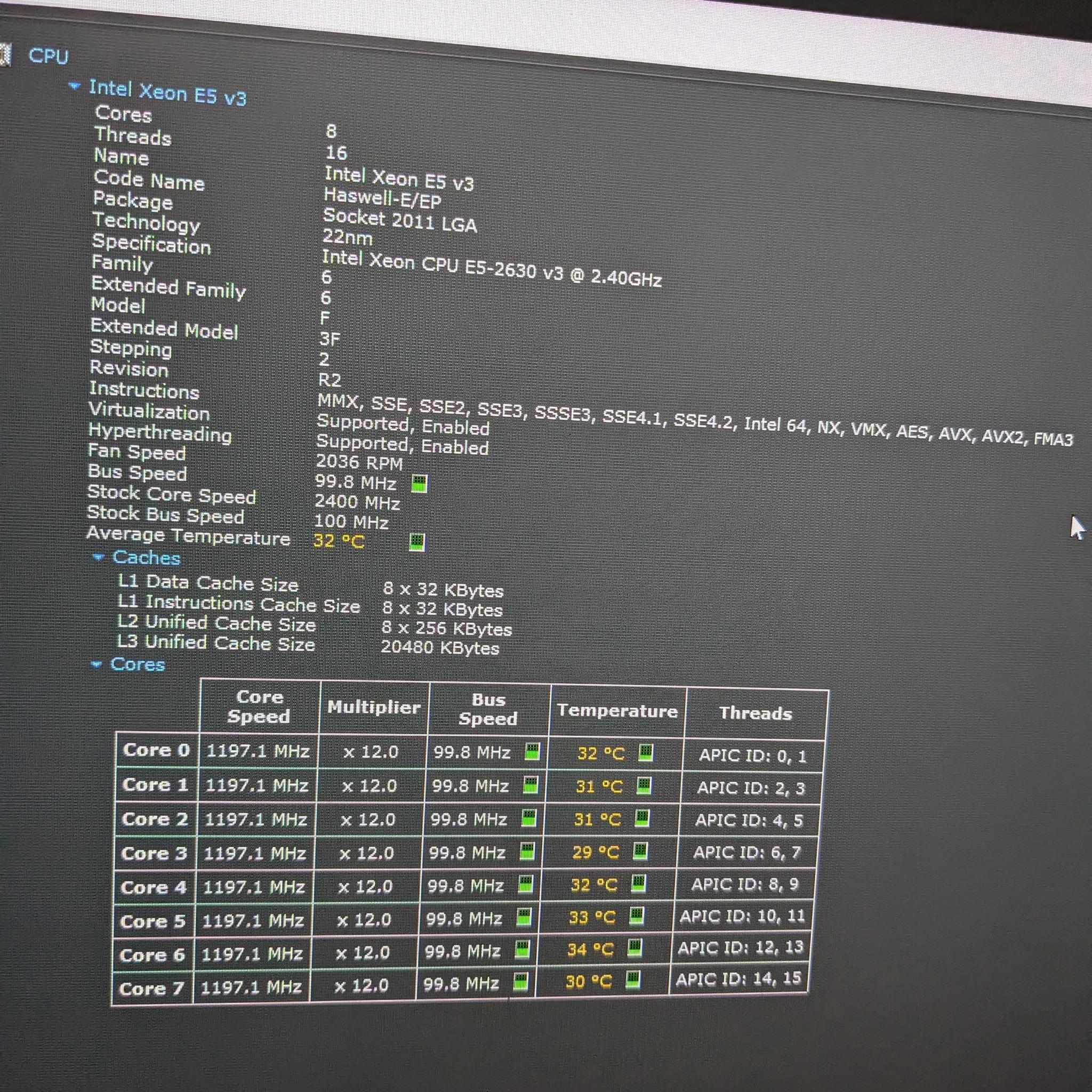The image size is (1092, 1092).
Task: Click the Cores table heading label
Action: (138, 664)
